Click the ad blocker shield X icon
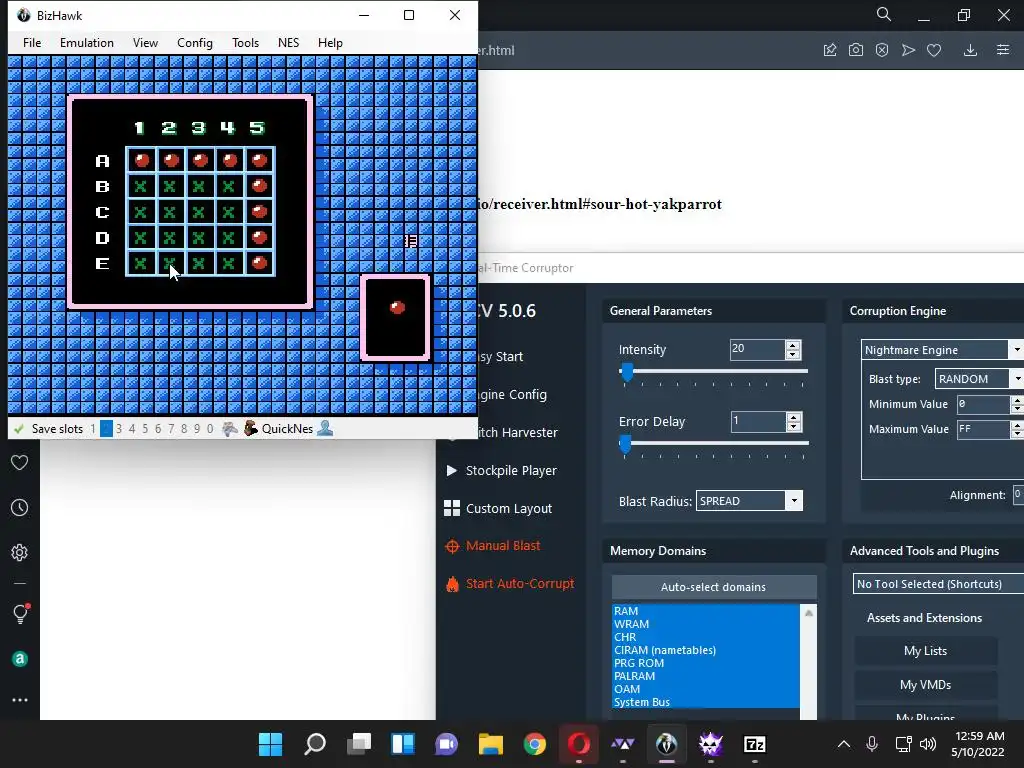Viewport: 1024px width, 768px height. point(882,50)
